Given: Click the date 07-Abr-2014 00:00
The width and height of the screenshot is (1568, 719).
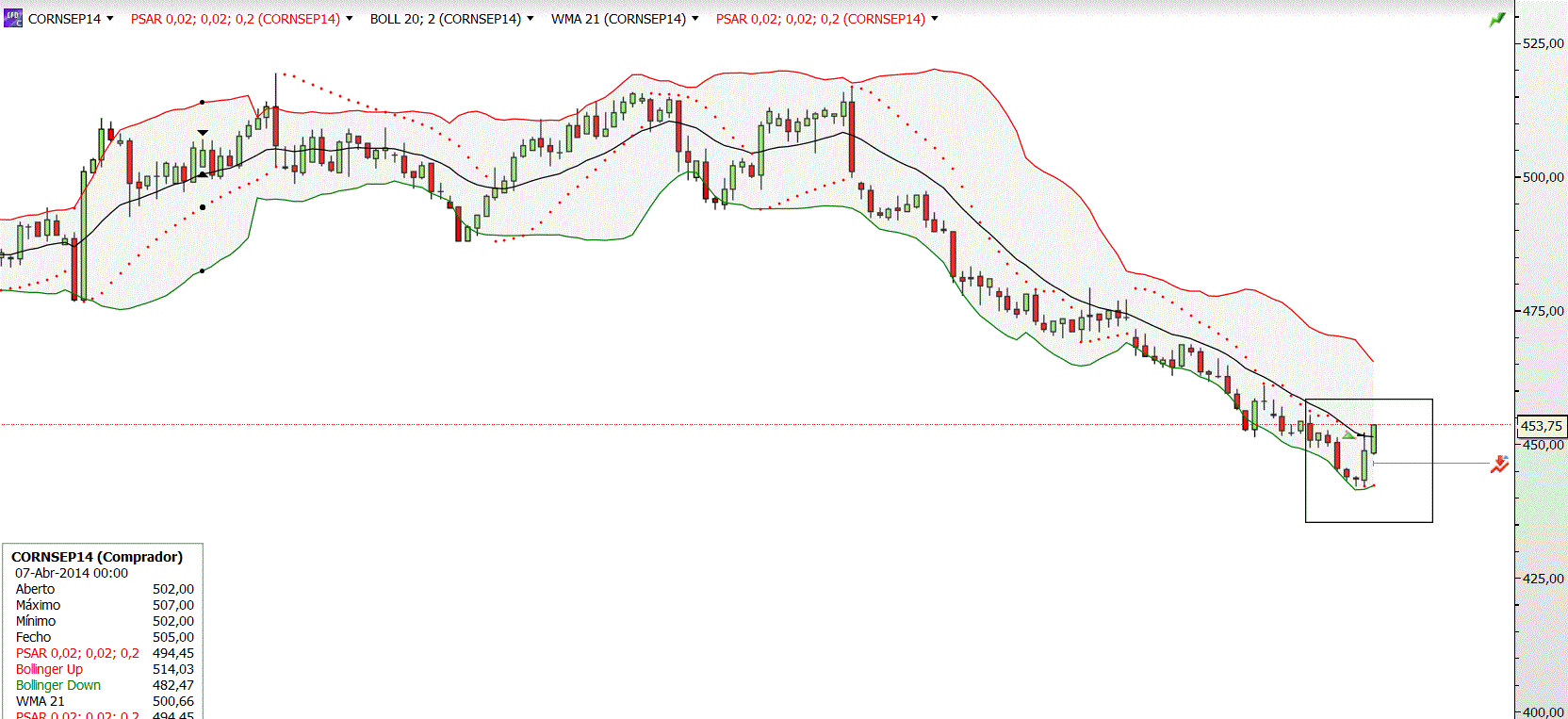Looking at the screenshot, I should coord(72,573).
